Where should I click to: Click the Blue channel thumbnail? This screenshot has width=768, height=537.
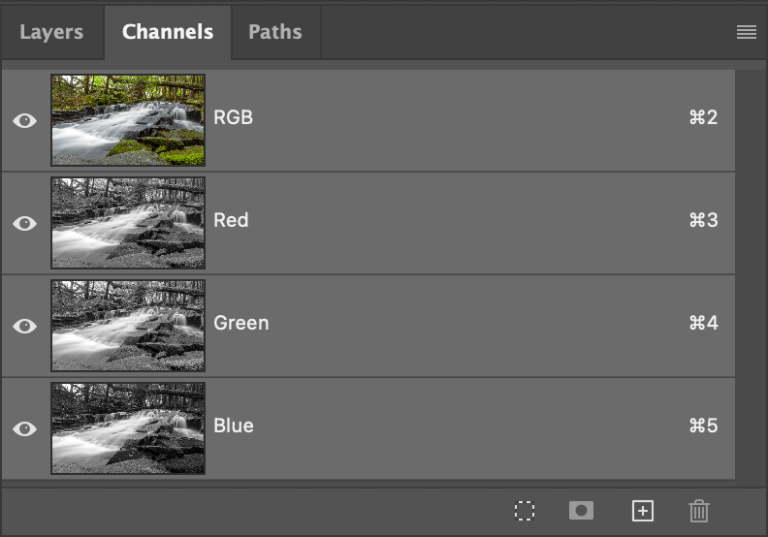tap(128, 429)
